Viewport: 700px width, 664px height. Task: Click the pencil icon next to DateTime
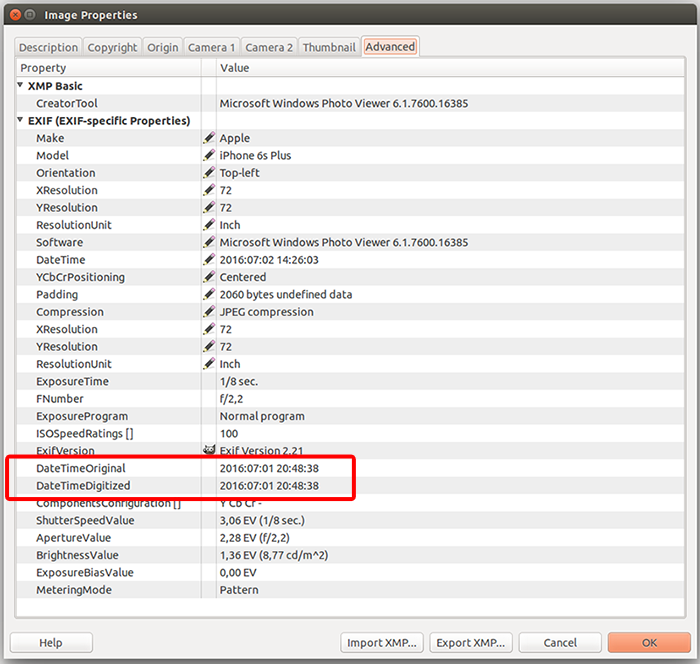click(x=209, y=260)
